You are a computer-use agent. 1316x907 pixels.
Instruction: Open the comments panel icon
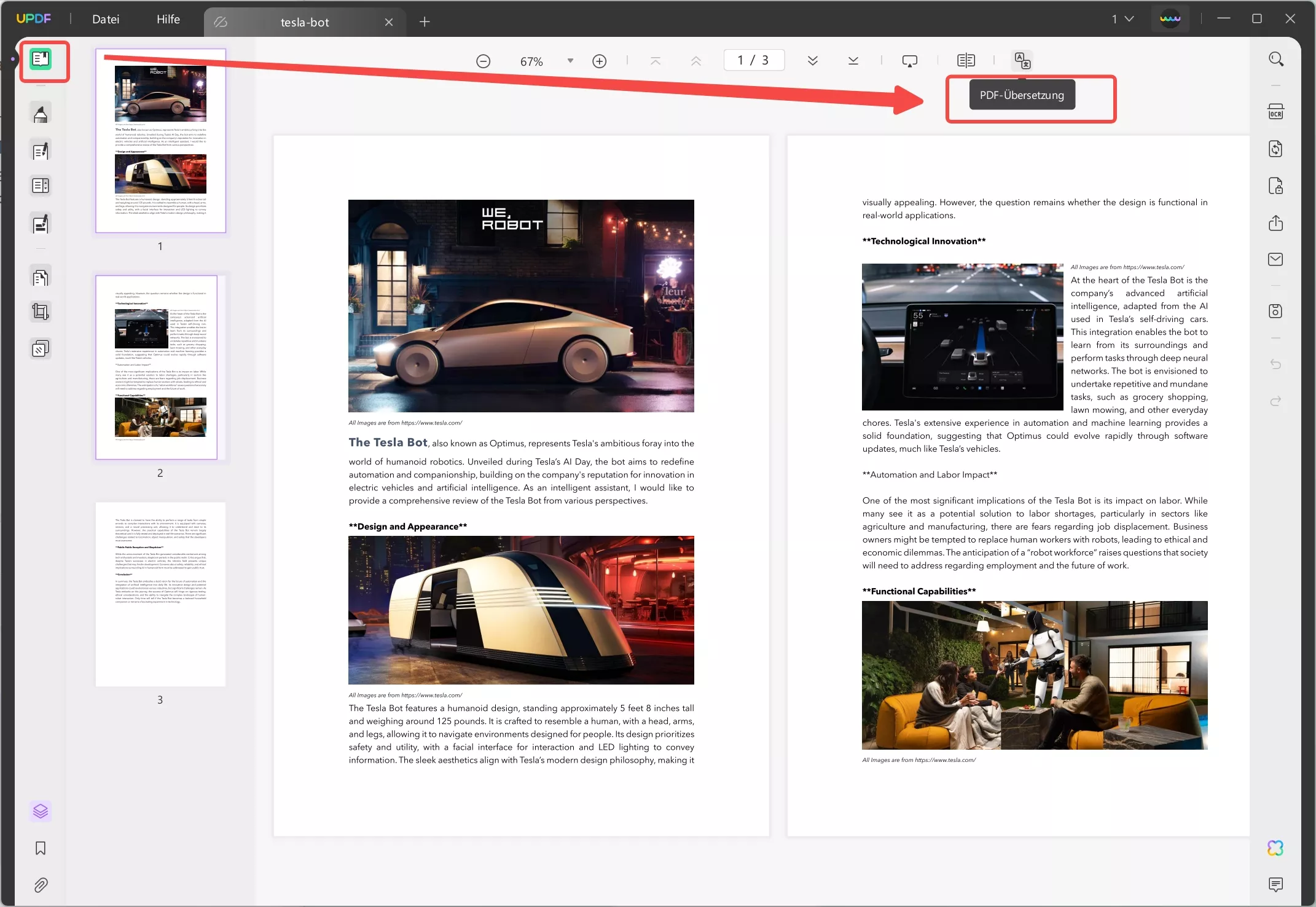(x=1276, y=885)
